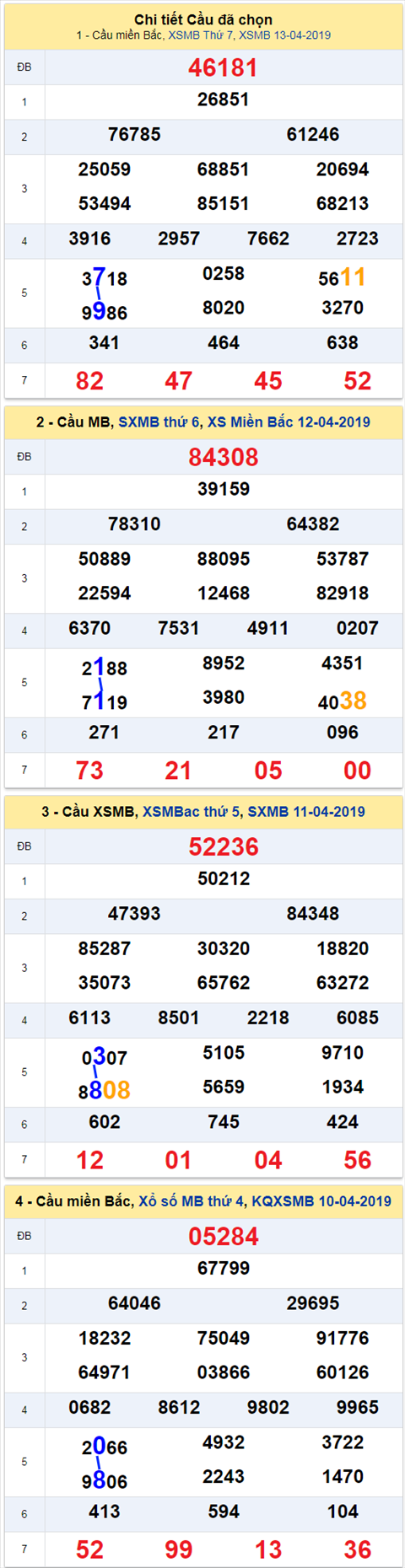Click sixth prize number 341

(105, 343)
